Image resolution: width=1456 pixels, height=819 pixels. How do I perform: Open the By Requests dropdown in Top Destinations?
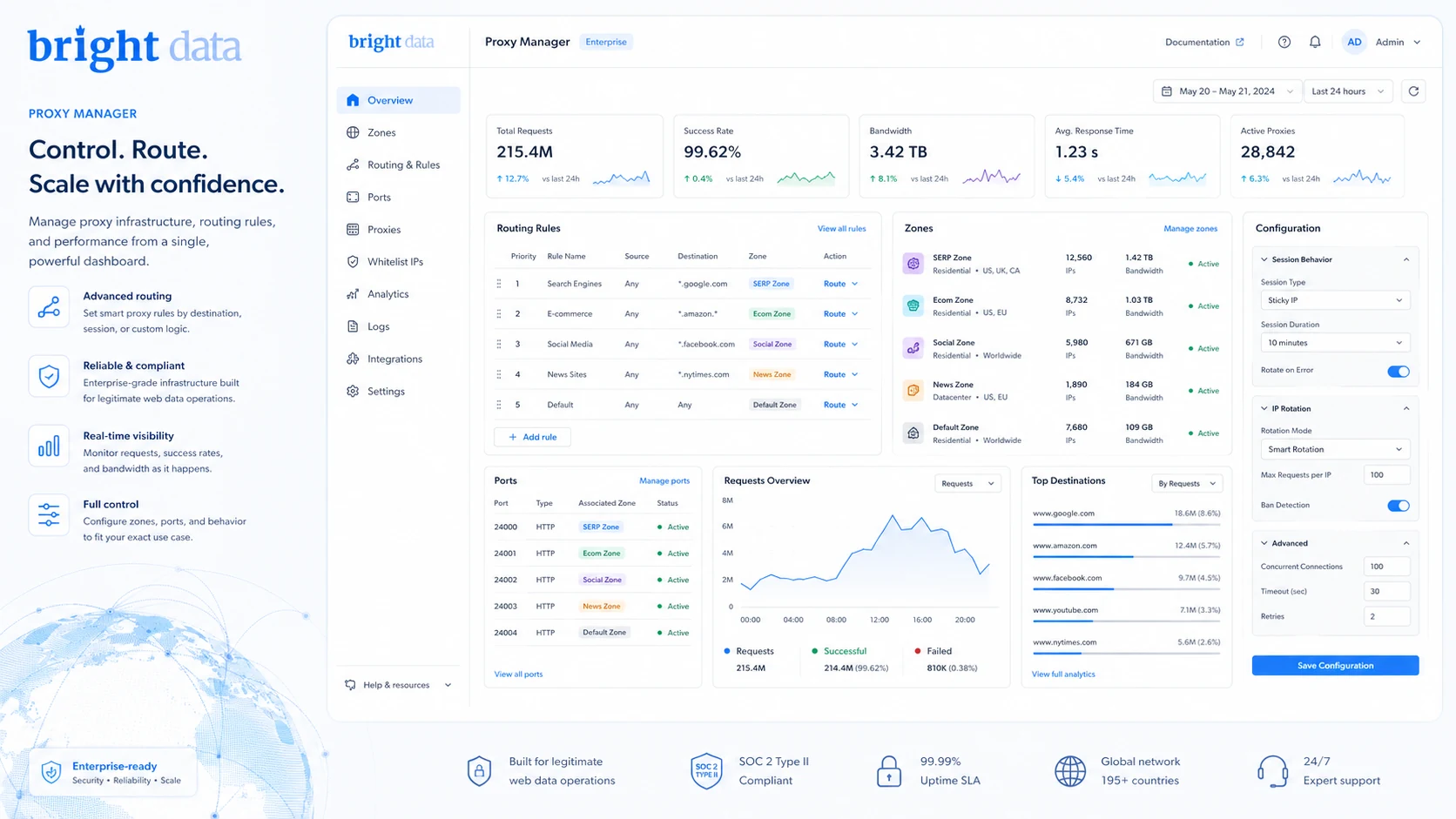point(1187,483)
